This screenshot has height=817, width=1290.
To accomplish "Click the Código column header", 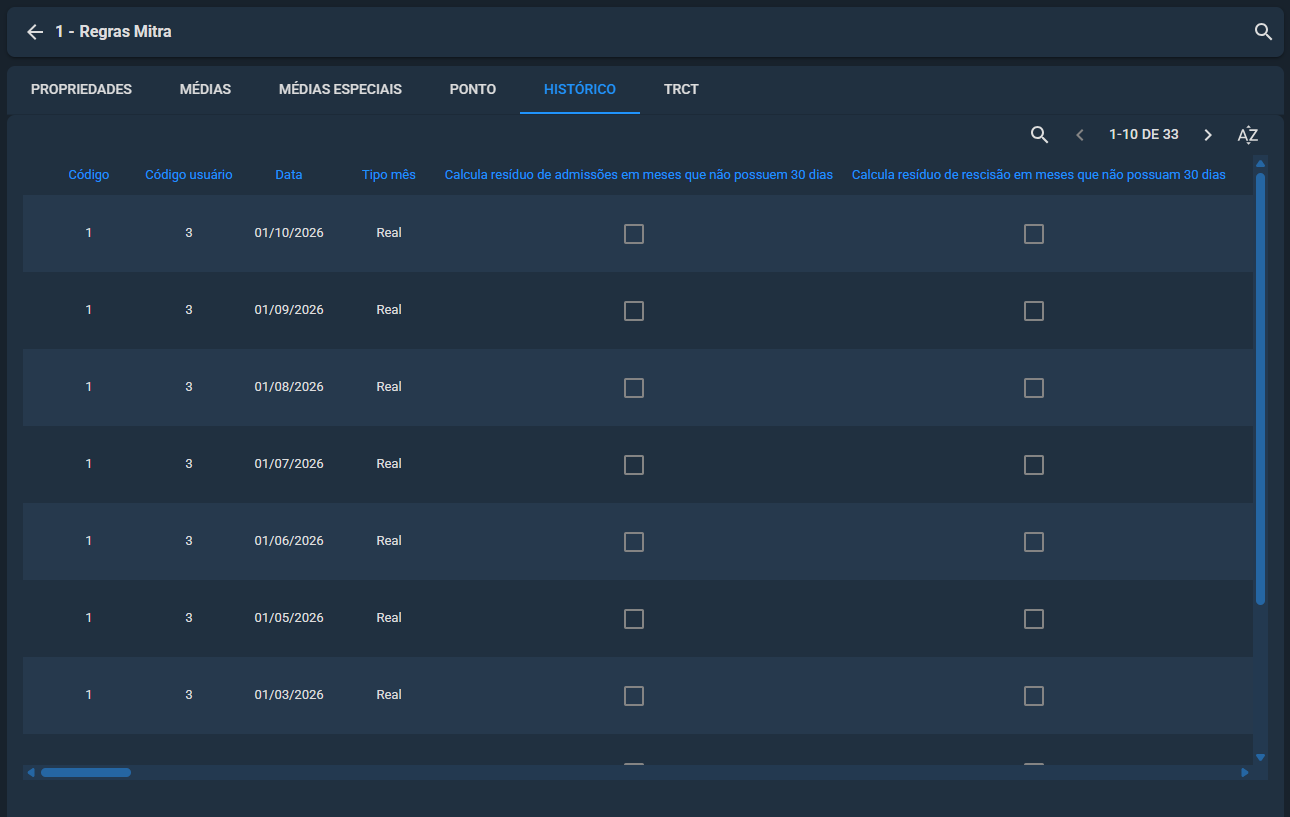I will [x=89, y=175].
